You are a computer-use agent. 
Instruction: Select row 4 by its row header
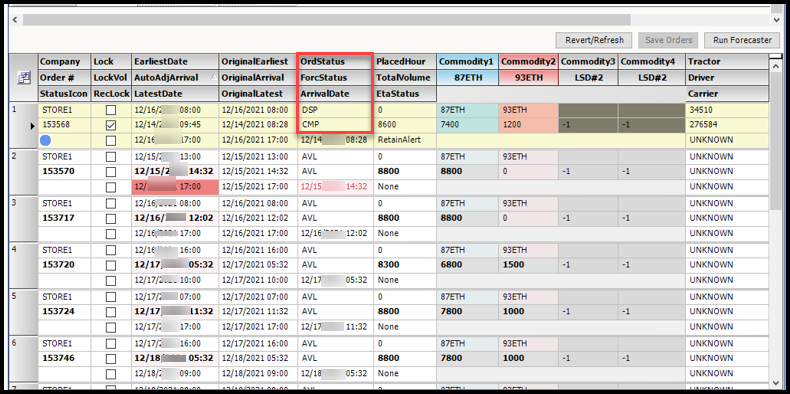24,265
